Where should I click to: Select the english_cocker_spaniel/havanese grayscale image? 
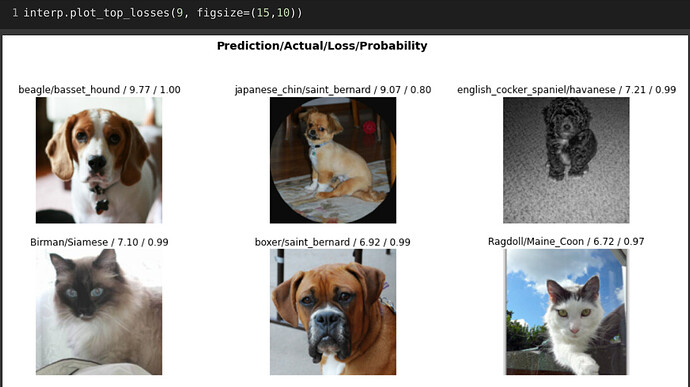tap(566, 160)
